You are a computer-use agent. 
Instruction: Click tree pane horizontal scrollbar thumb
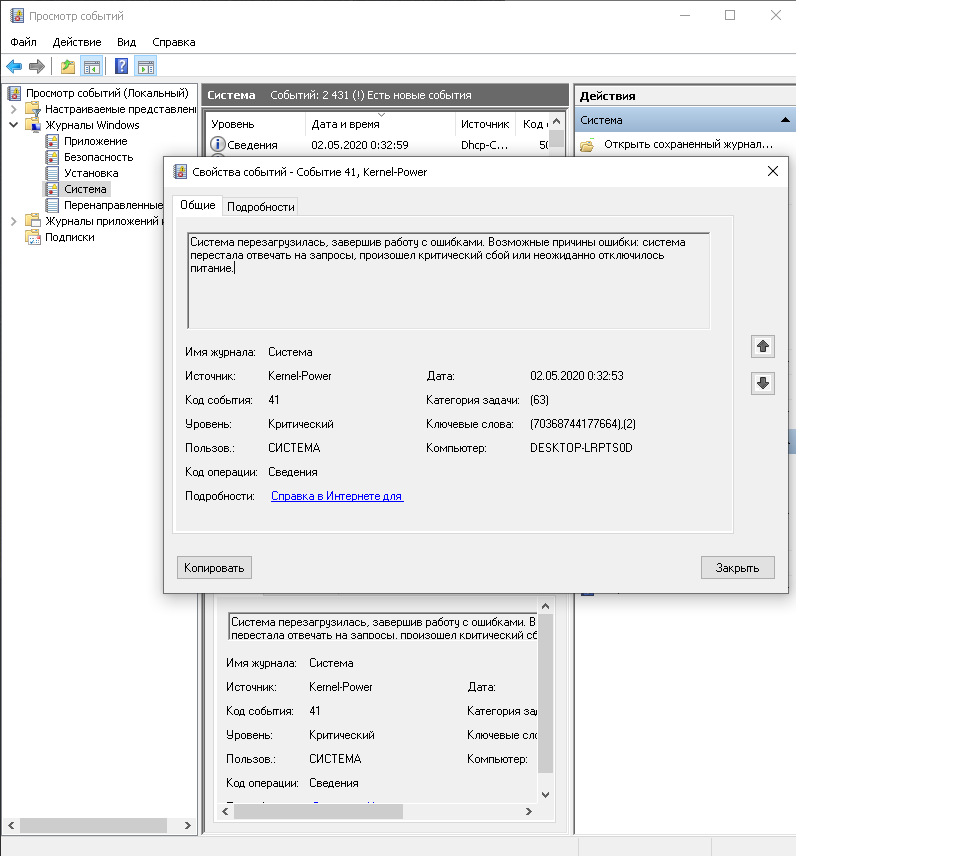point(93,825)
